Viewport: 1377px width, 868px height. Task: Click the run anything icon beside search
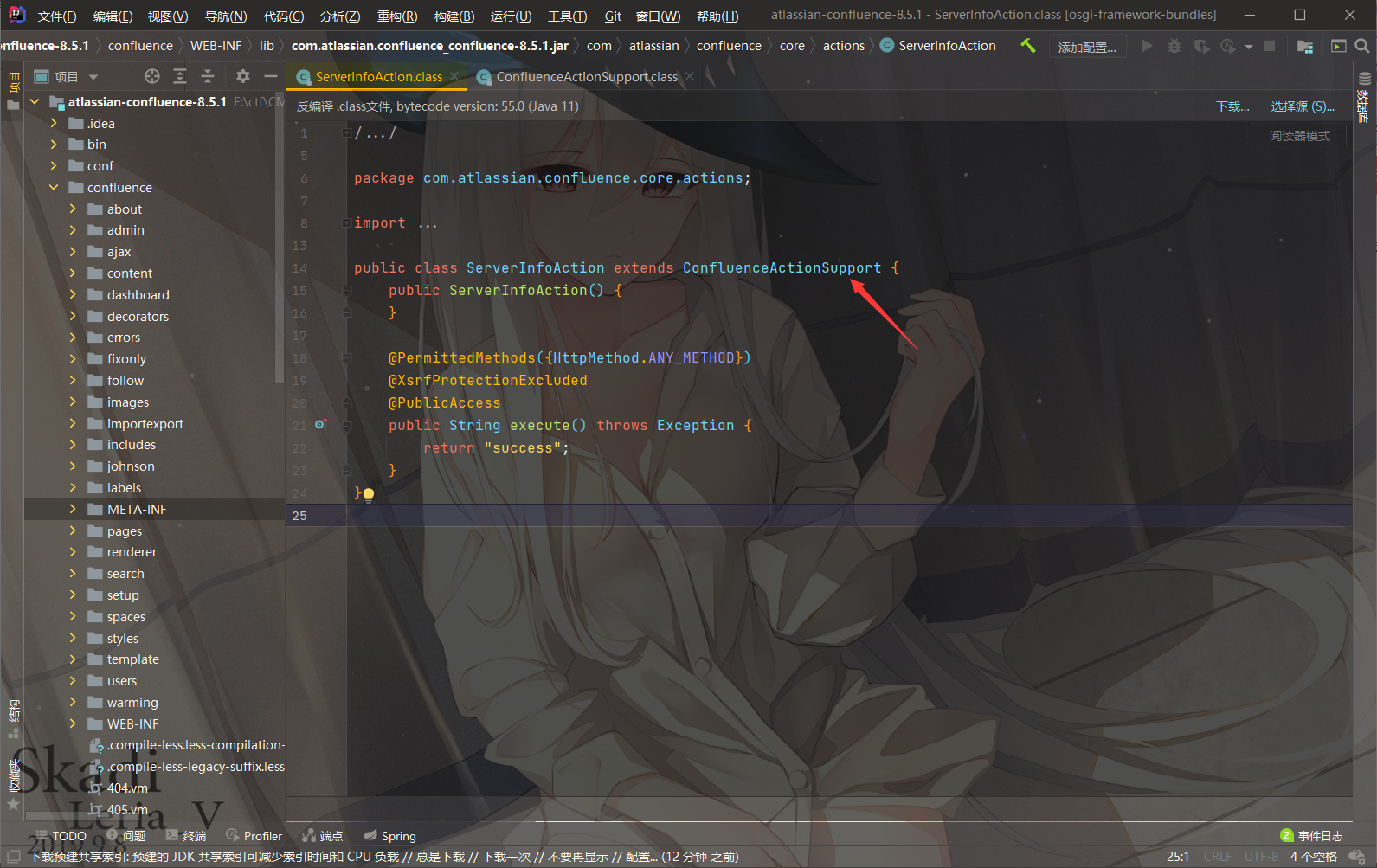pos(1338,46)
